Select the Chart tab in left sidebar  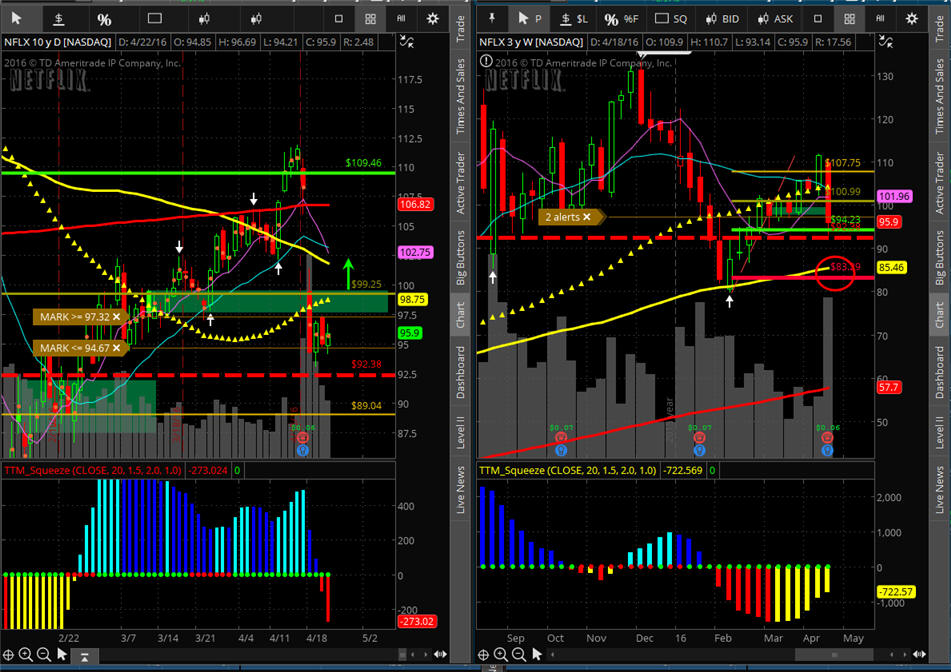[460, 315]
